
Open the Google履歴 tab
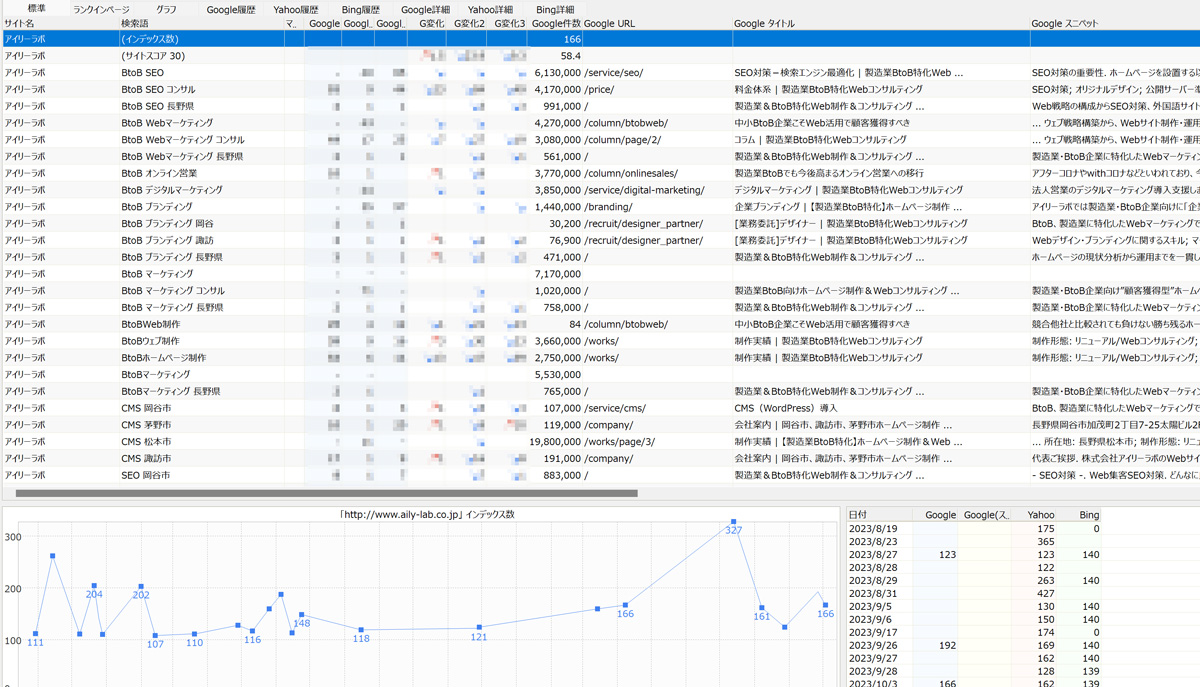231,9
